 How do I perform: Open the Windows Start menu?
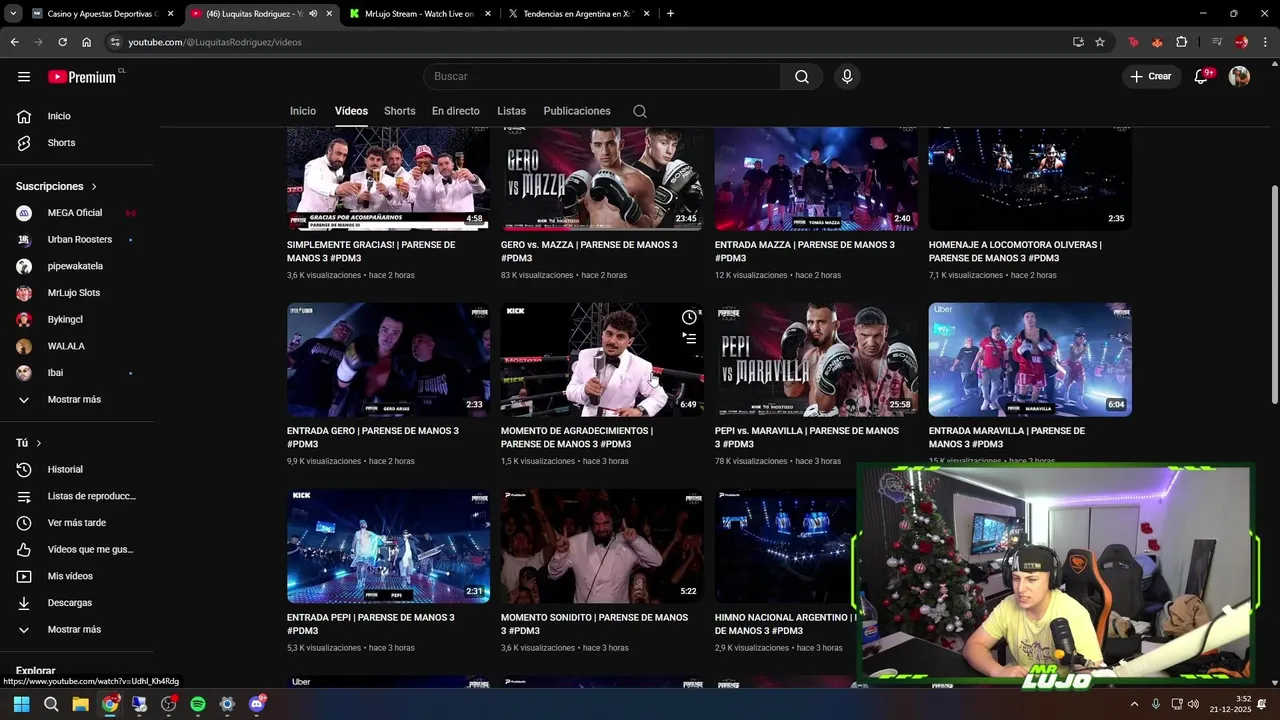pyautogui.click(x=22, y=704)
